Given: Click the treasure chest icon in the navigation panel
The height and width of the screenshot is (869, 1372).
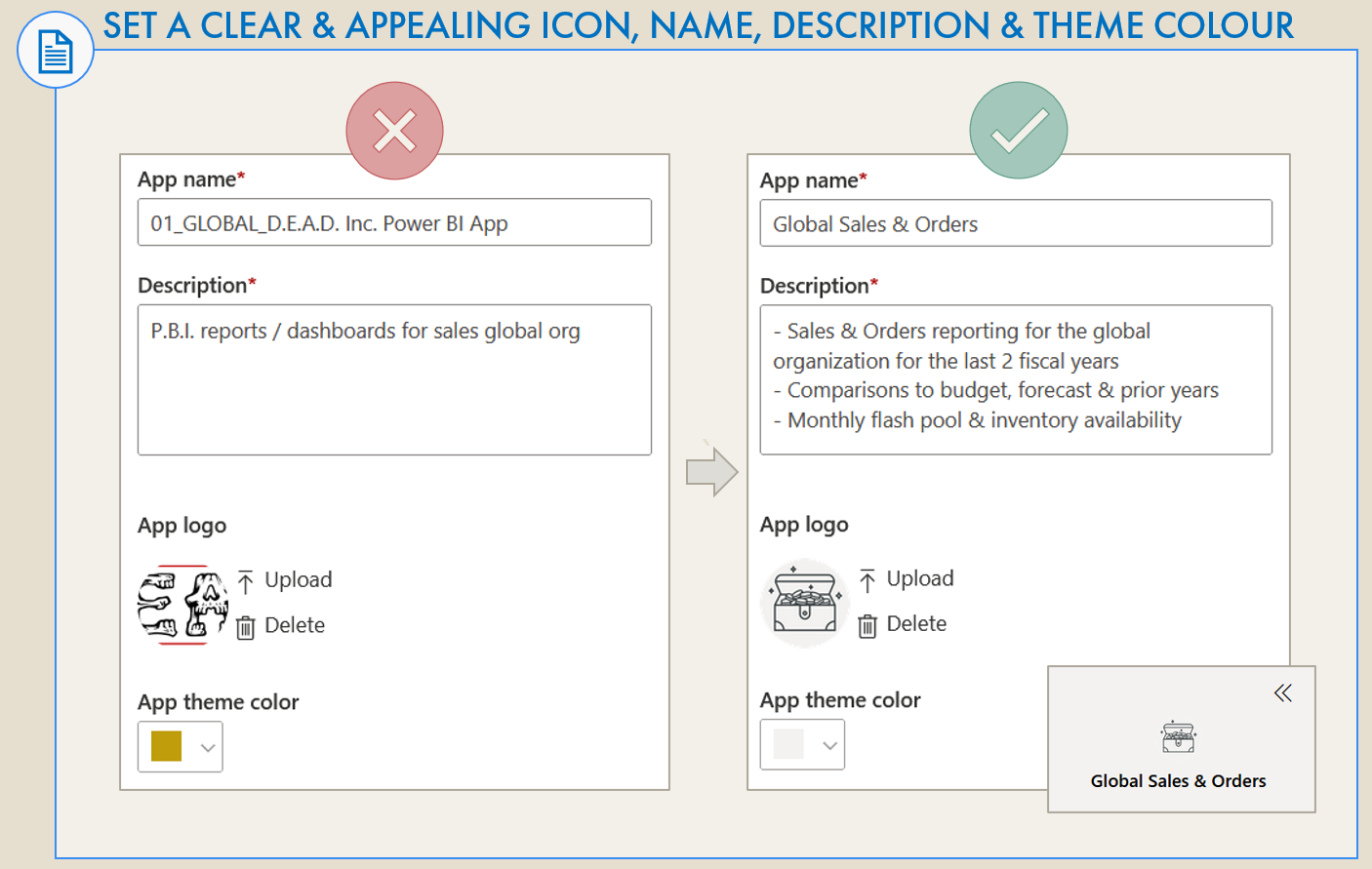Looking at the screenshot, I should [1178, 737].
